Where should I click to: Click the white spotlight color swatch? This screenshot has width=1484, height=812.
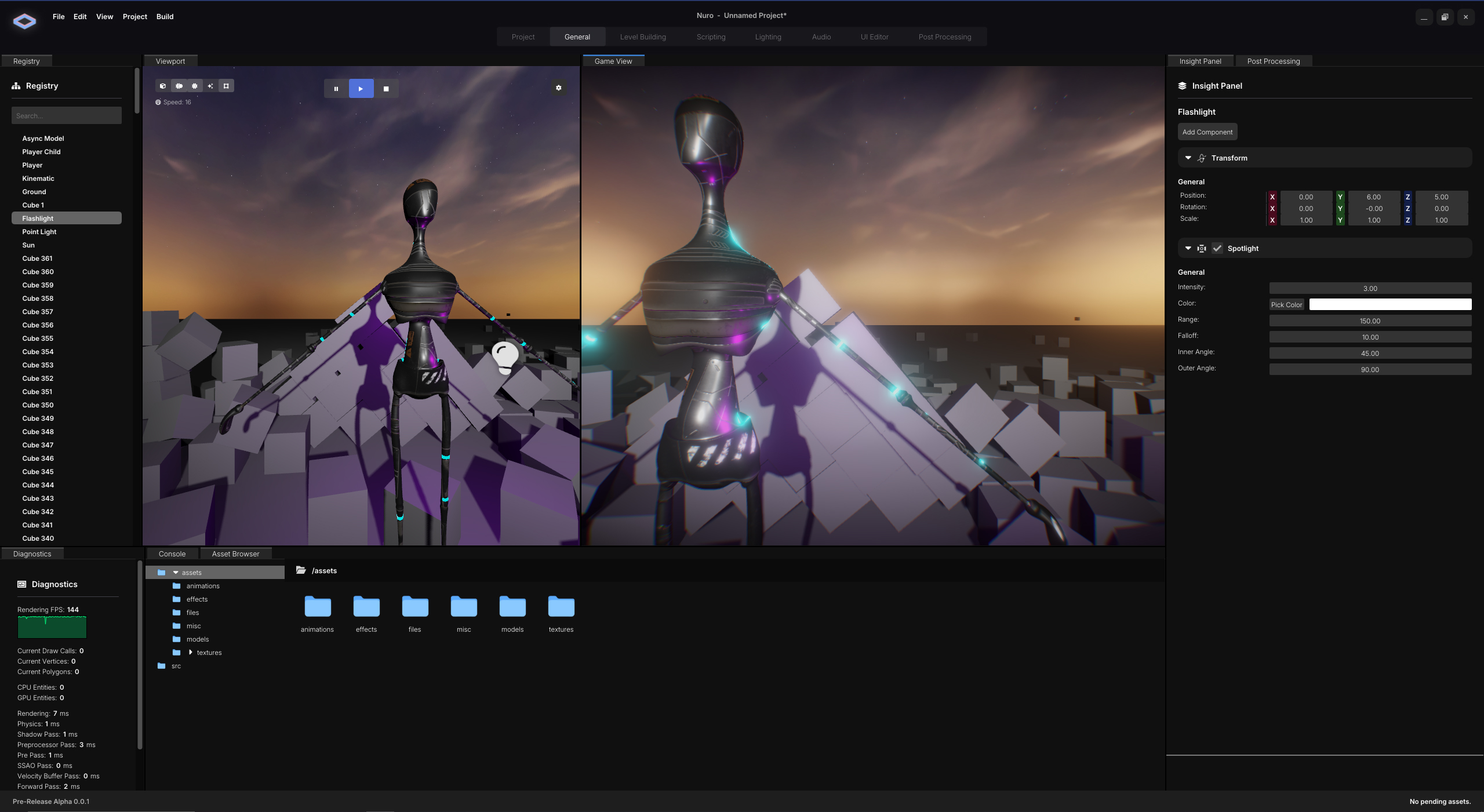pyautogui.click(x=1390, y=305)
